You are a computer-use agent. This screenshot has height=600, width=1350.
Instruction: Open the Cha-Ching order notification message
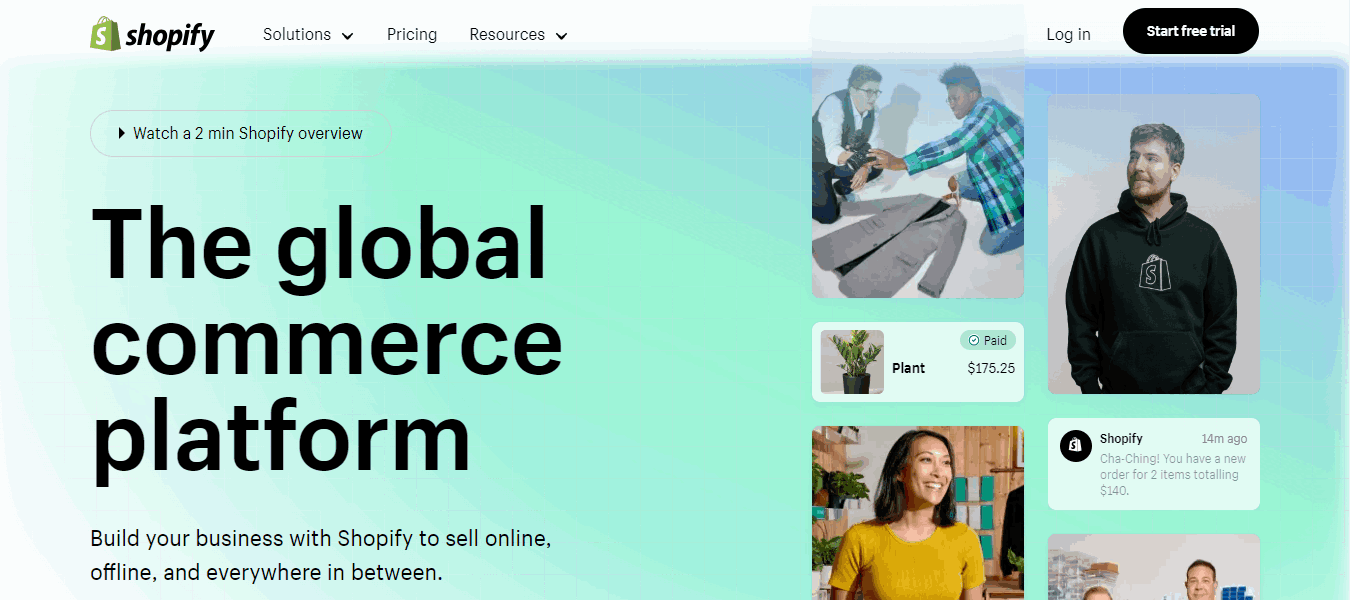point(1173,475)
